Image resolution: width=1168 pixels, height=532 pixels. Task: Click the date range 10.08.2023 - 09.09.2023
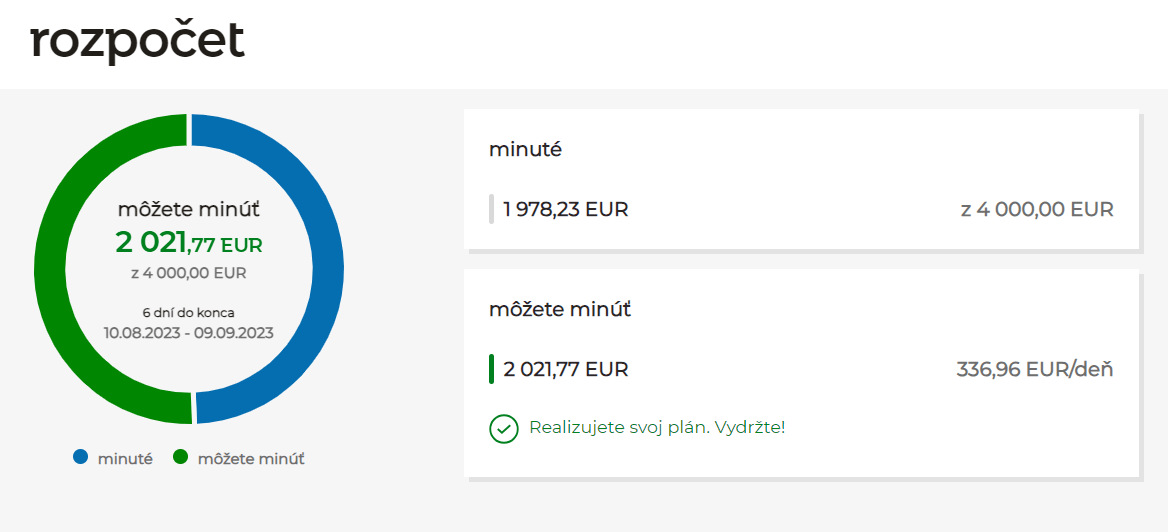tap(189, 332)
